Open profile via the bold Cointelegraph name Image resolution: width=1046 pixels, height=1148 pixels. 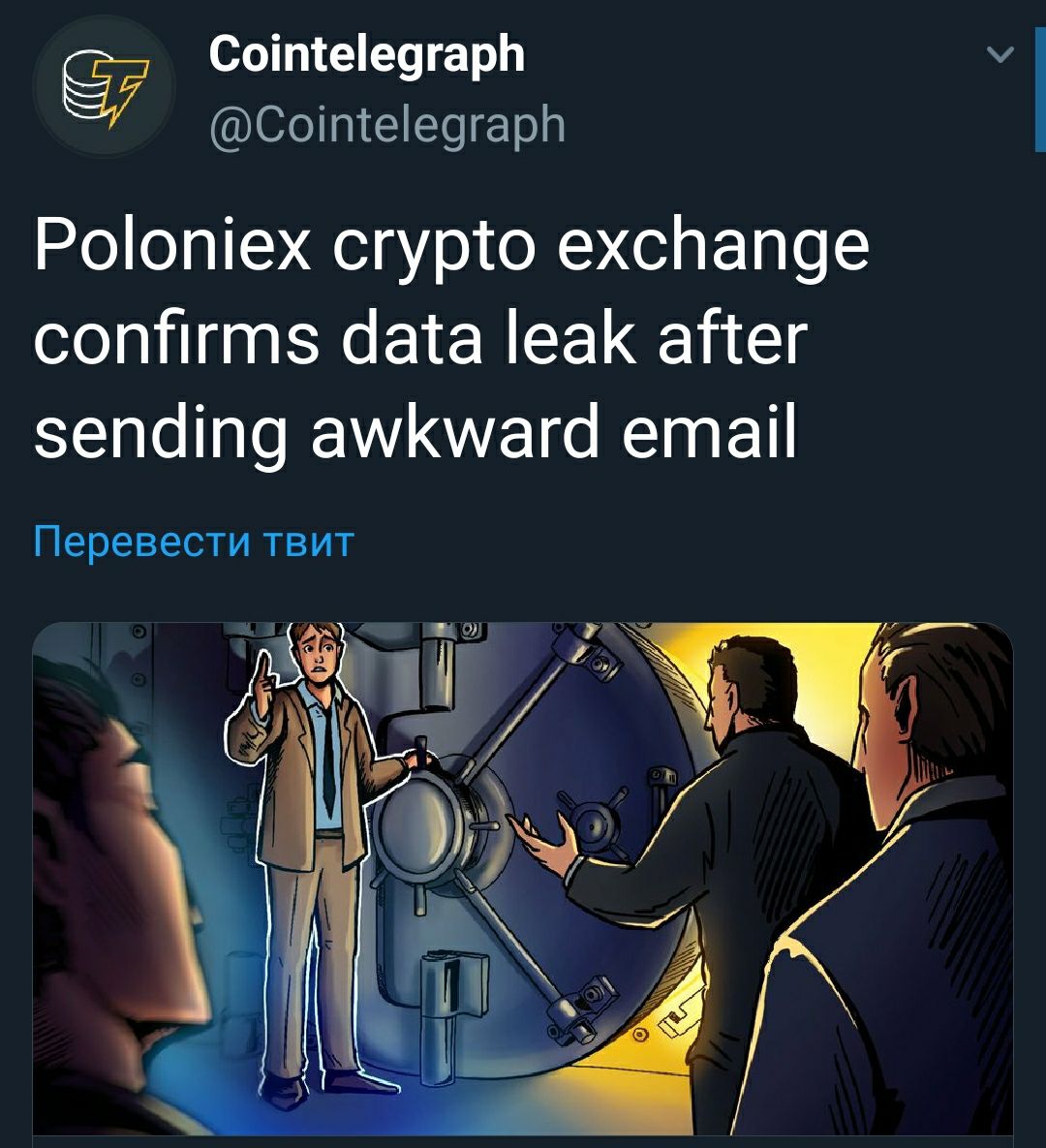click(x=367, y=55)
